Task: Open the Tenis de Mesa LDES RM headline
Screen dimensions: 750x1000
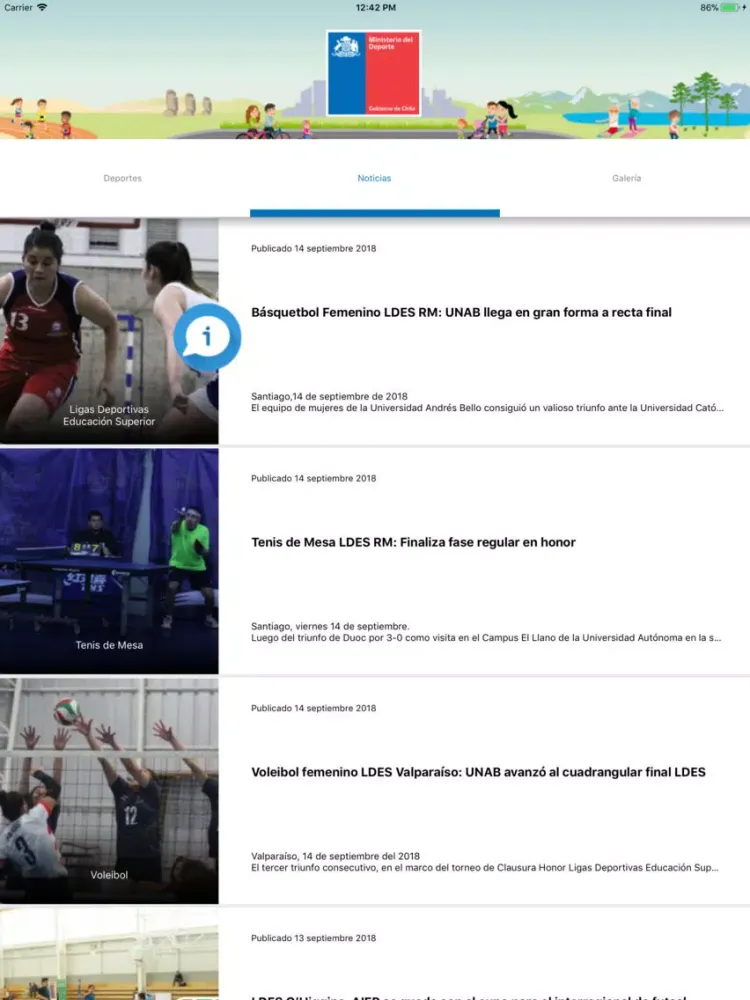Action: (x=413, y=542)
